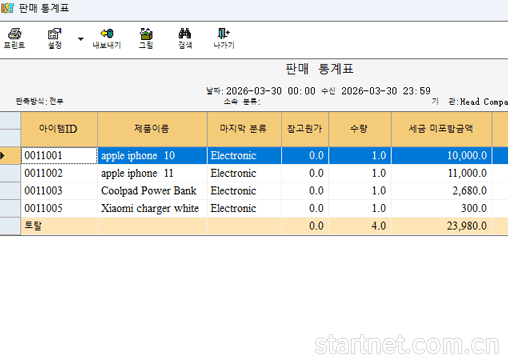Click the 세금 미포함금액 column header
This screenshot has height=361, width=508.
[441, 129]
